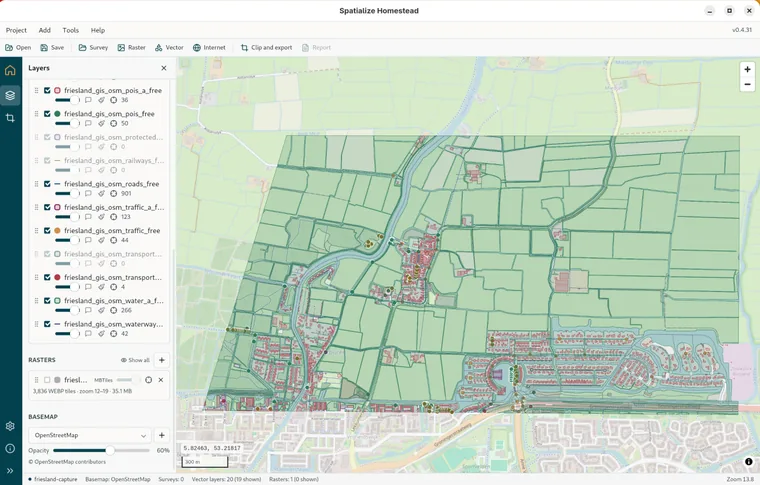Edit style of friesland_gis_osm_pois_a_free layer

(x=101, y=100)
